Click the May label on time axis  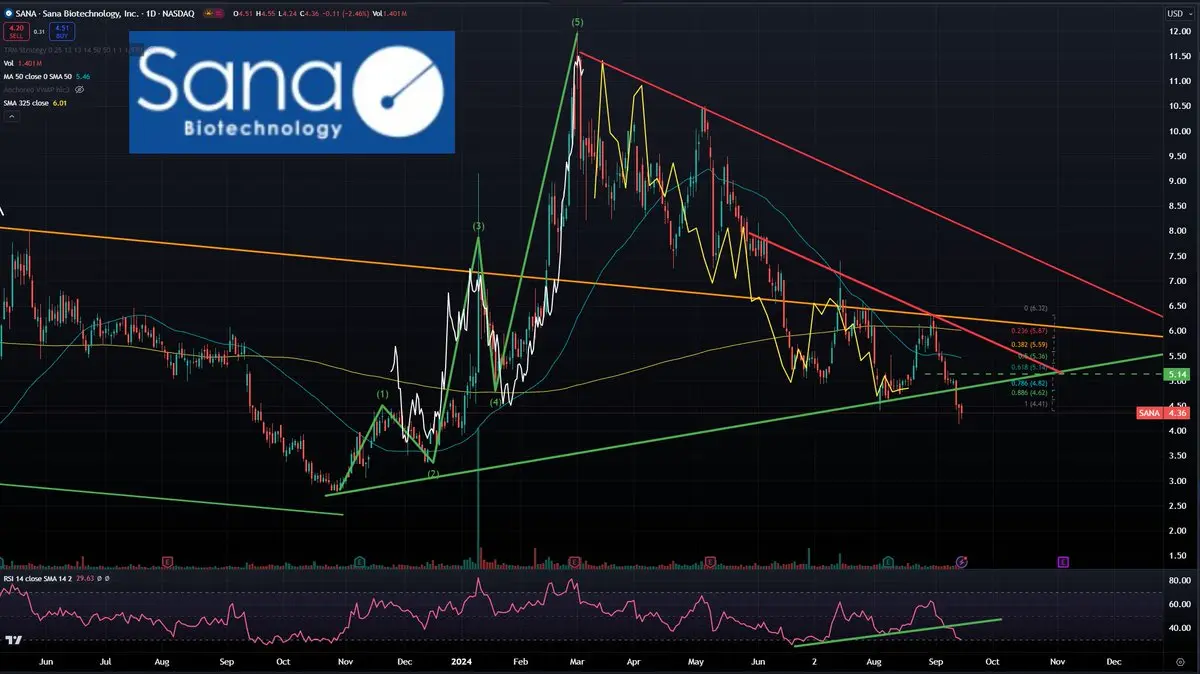pos(697,662)
